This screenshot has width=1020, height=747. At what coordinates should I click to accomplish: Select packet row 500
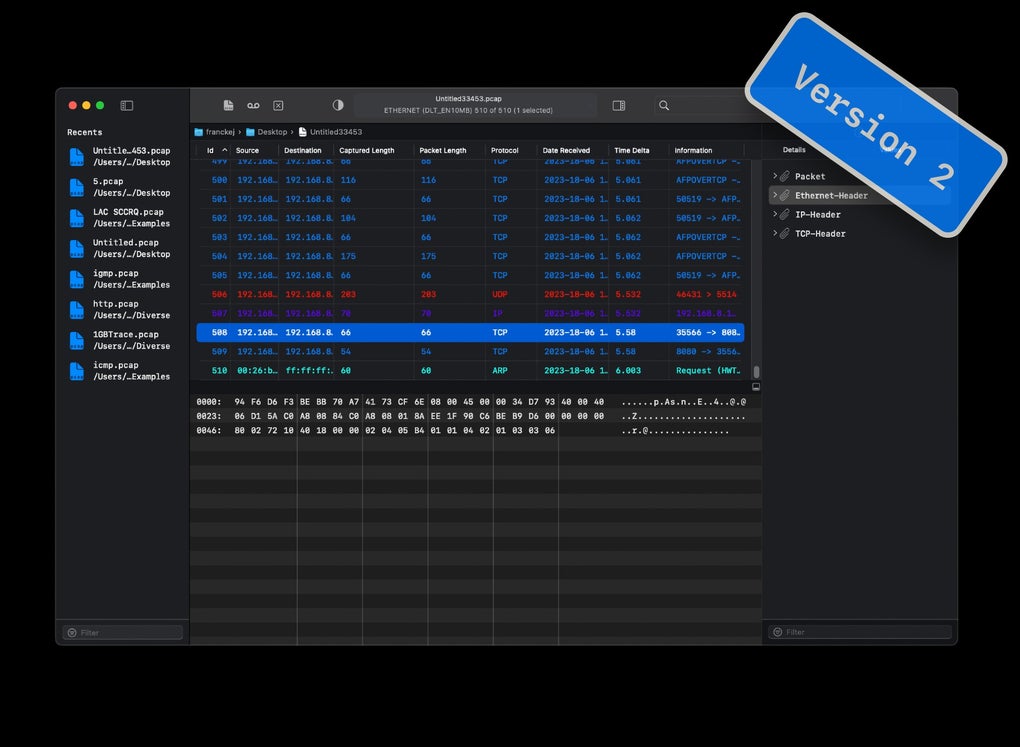(470, 180)
